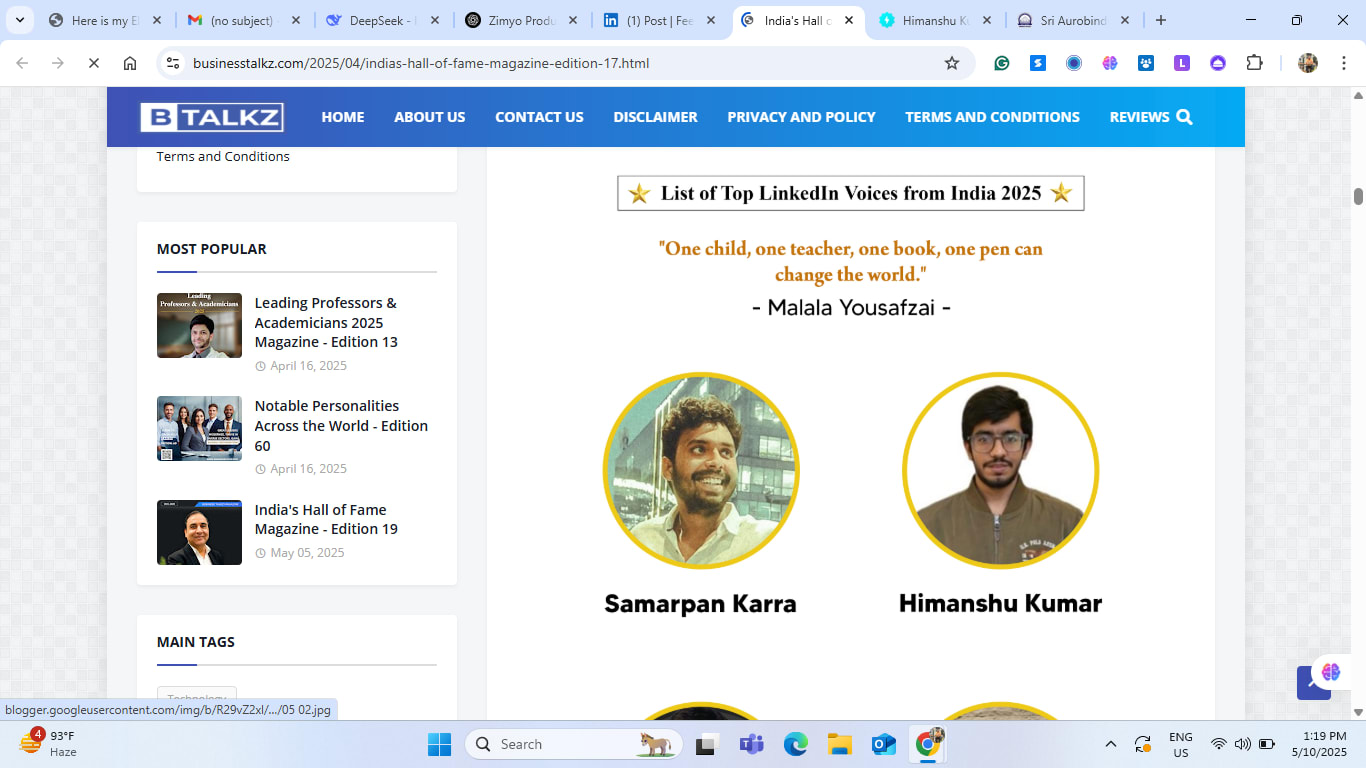Screen dimensions: 1366x768
Task: Open Chrome three-dot menu
Action: coord(1342,63)
